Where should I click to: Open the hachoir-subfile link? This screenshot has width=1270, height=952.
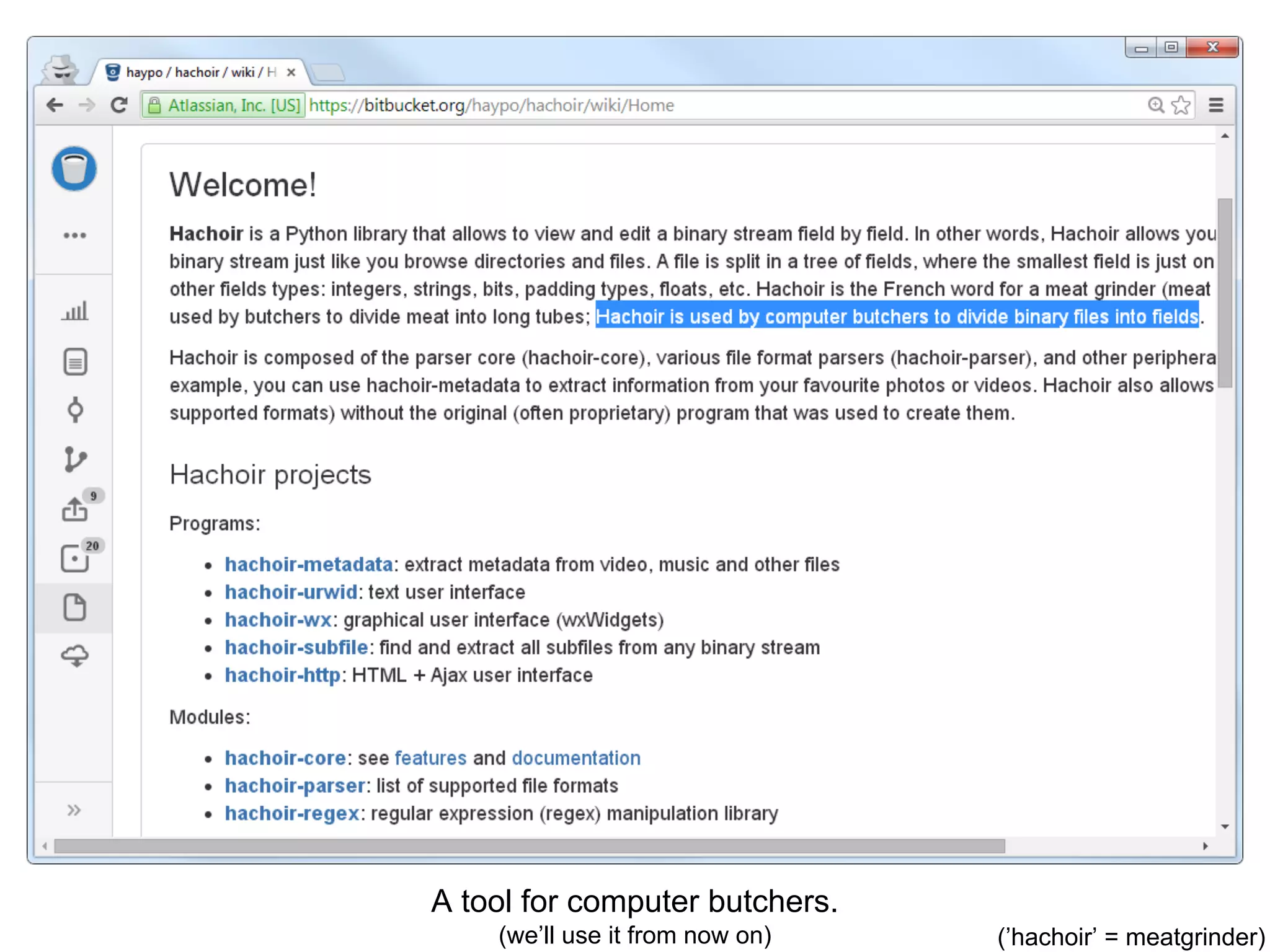(296, 648)
